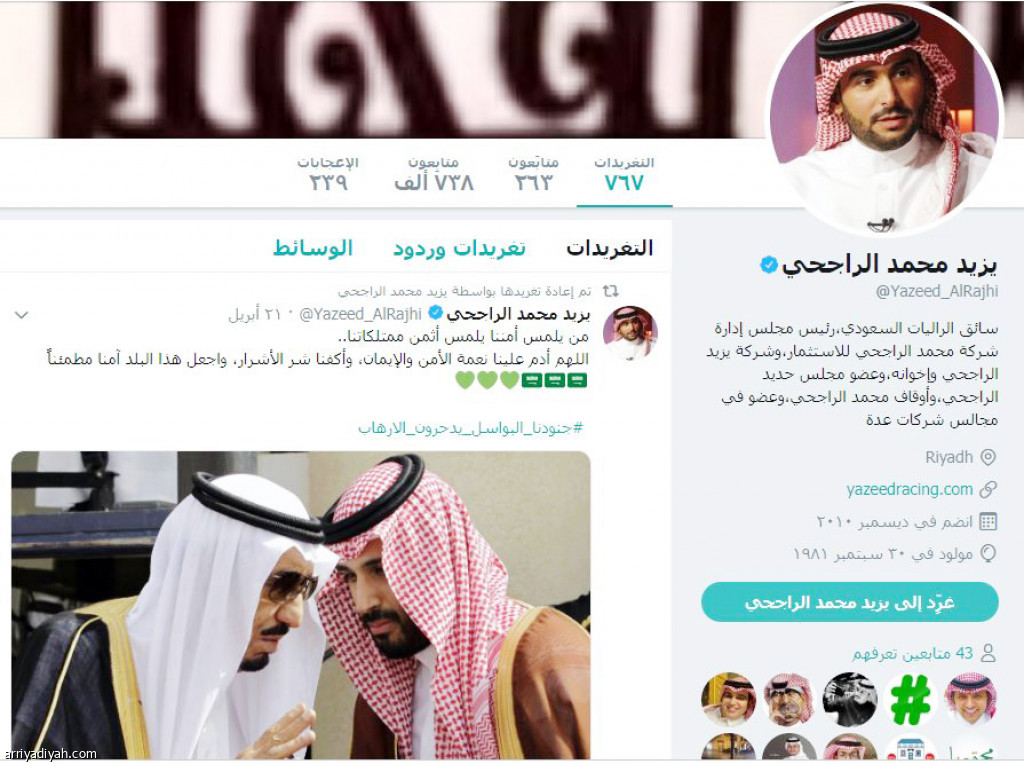Open the tweet options chevron menu
1024x764 pixels.
pyautogui.click(x=21, y=315)
